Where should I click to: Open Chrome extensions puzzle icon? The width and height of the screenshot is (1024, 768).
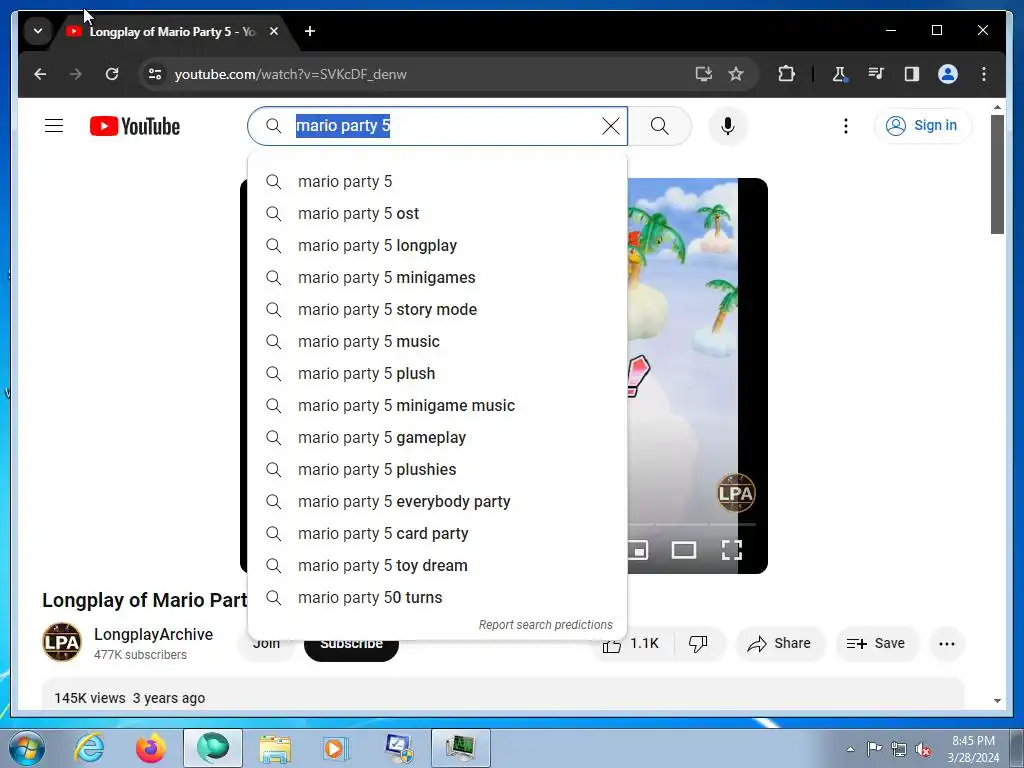click(786, 74)
